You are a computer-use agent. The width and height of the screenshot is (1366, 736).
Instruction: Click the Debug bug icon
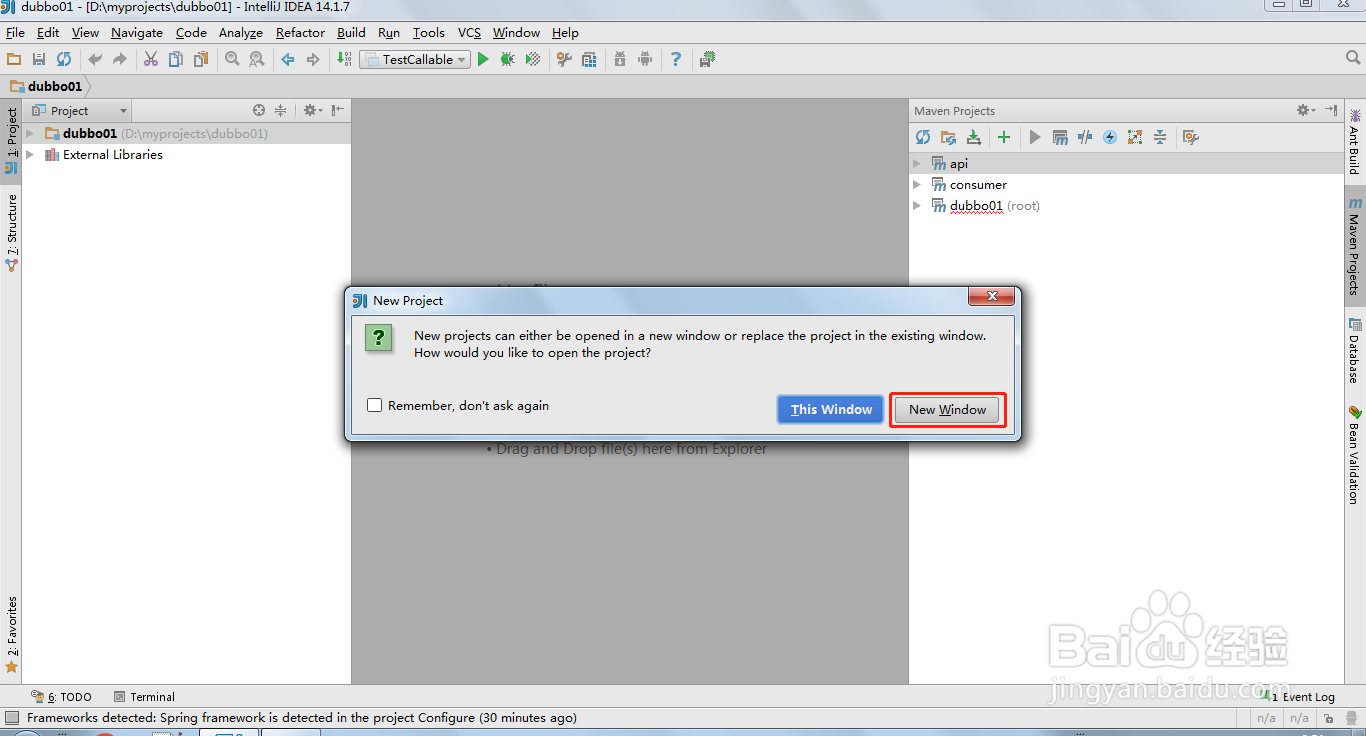(x=508, y=60)
